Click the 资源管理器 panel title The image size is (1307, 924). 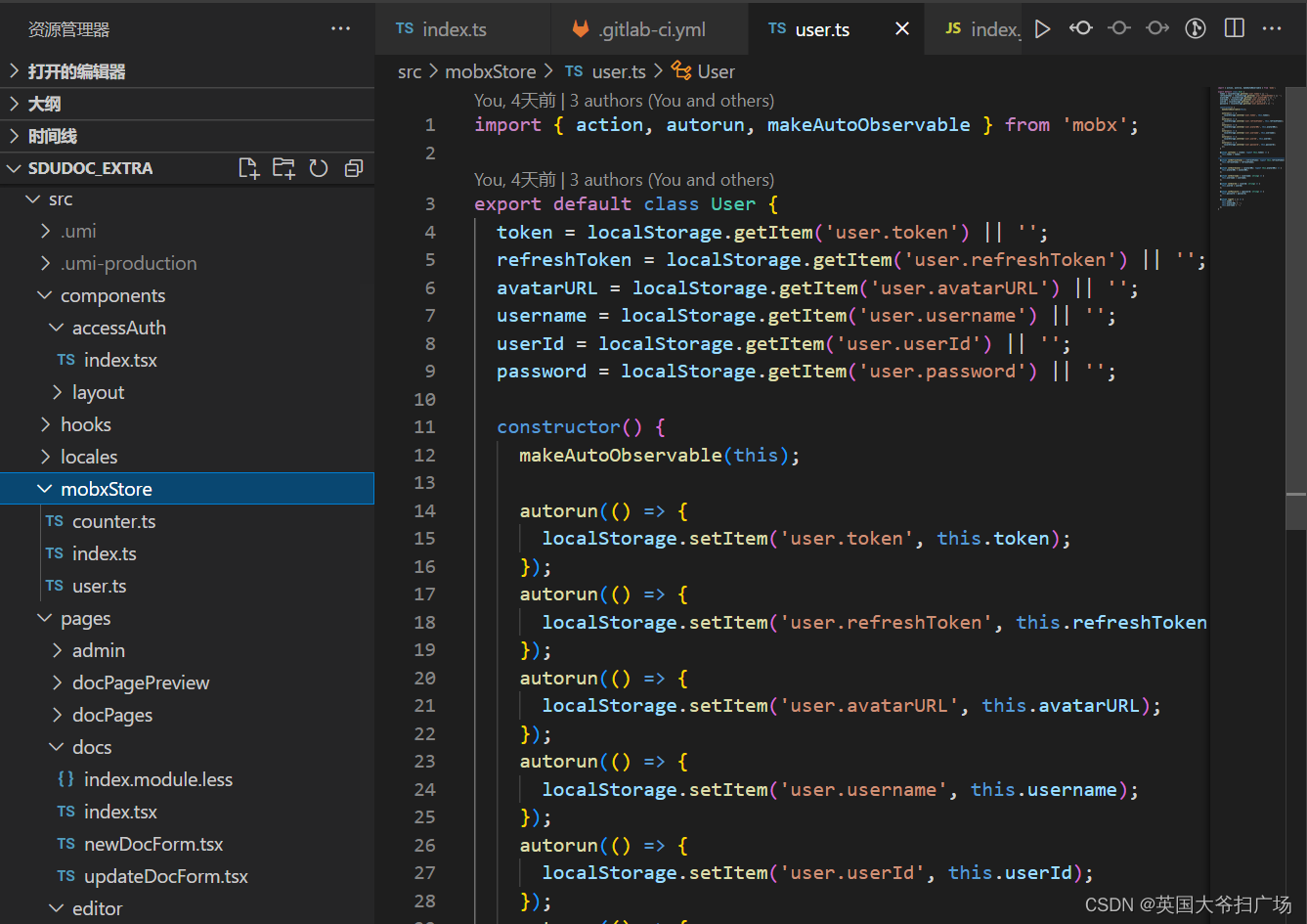pyautogui.click(x=68, y=29)
